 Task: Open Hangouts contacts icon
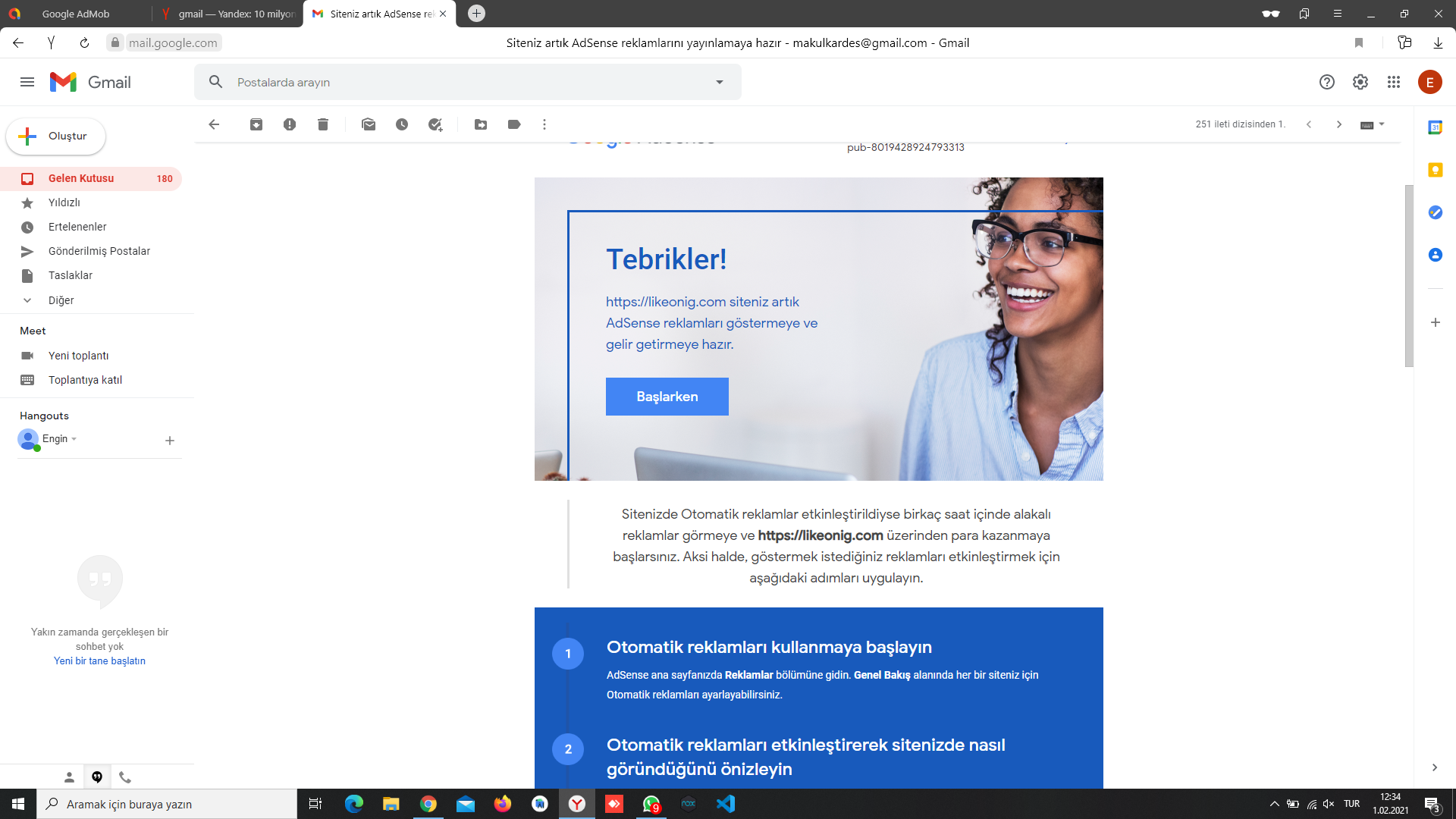(x=69, y=777)
